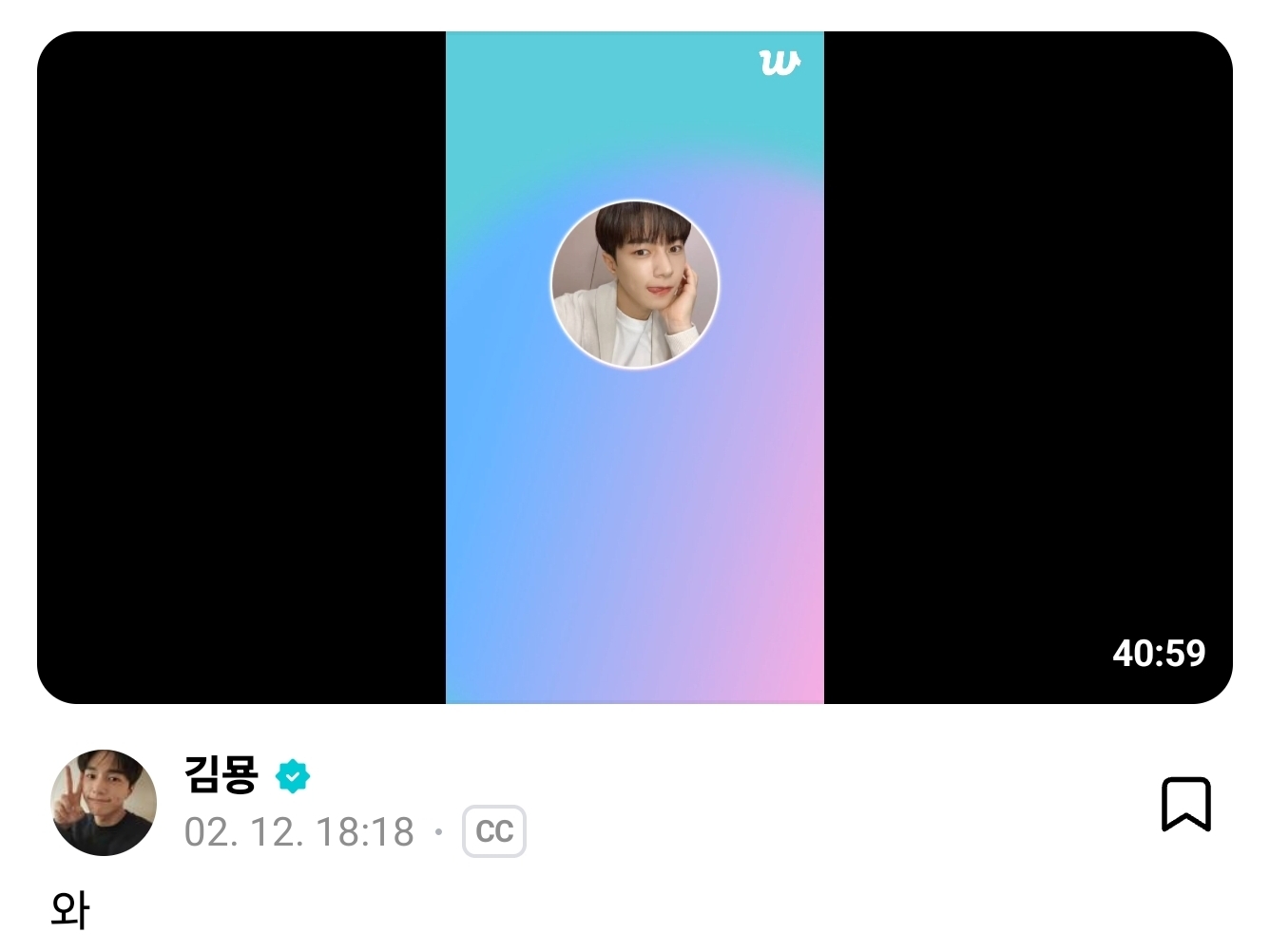Viewport: 1270px width, 952px height.
Task: Click the 40:59 video duration label
Action: 1159,653
